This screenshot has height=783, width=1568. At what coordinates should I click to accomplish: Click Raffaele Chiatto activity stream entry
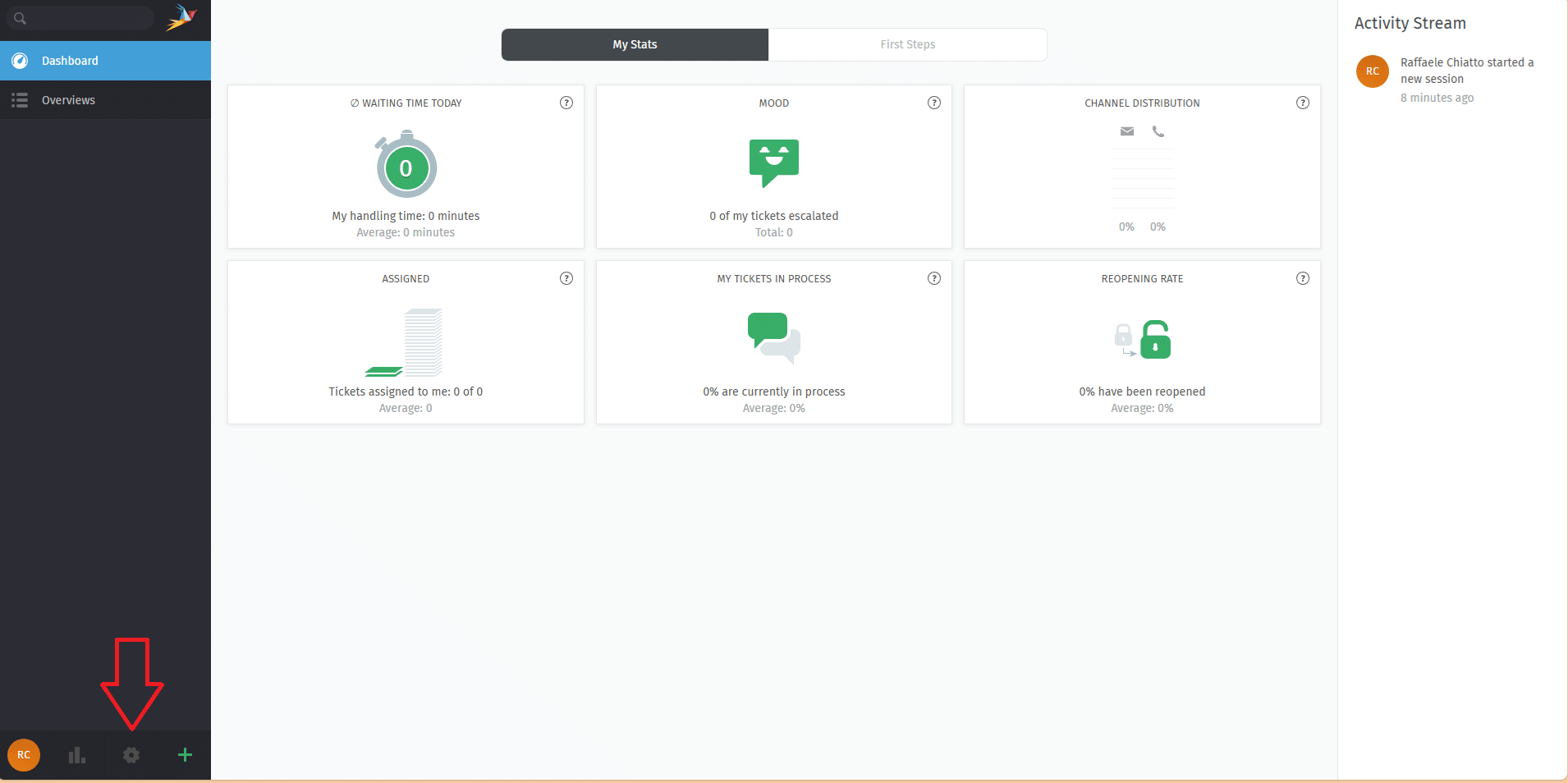1466,71
